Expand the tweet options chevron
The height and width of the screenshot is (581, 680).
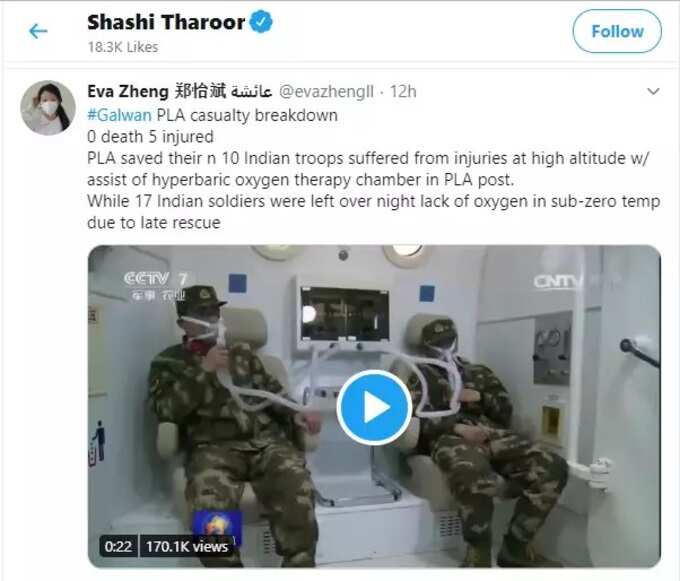(653, 91)
